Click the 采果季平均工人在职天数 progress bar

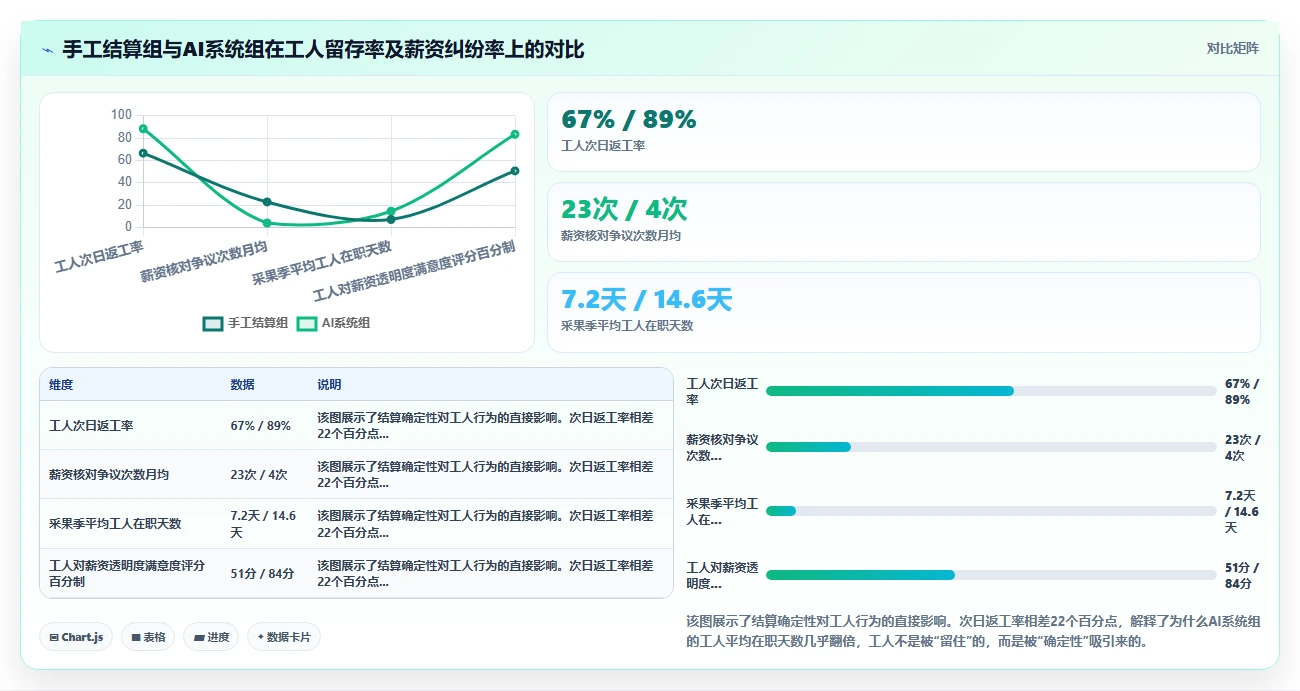click(991, 511)
